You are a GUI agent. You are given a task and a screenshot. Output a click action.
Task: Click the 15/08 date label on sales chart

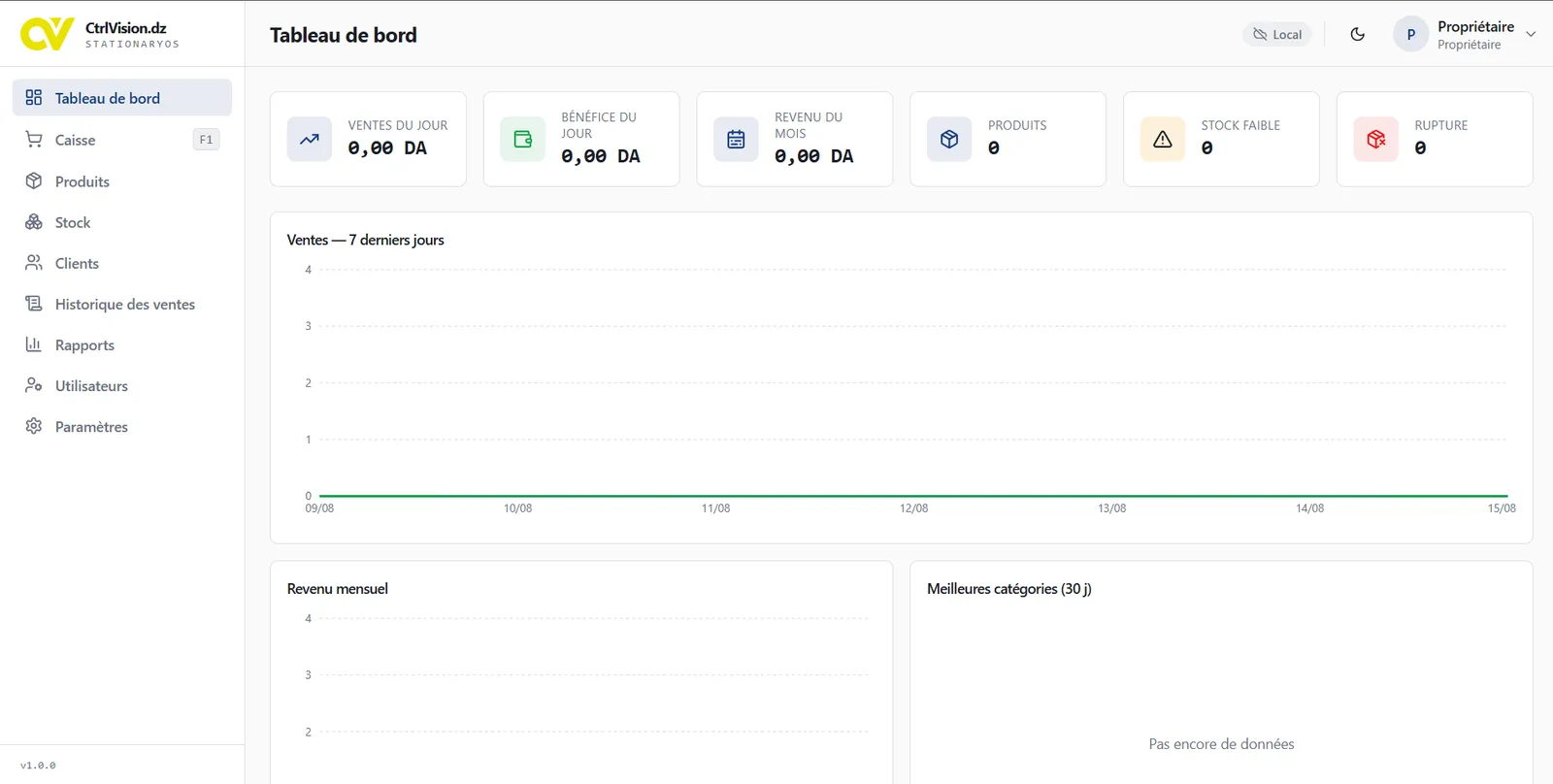(x=1502, y=508)
